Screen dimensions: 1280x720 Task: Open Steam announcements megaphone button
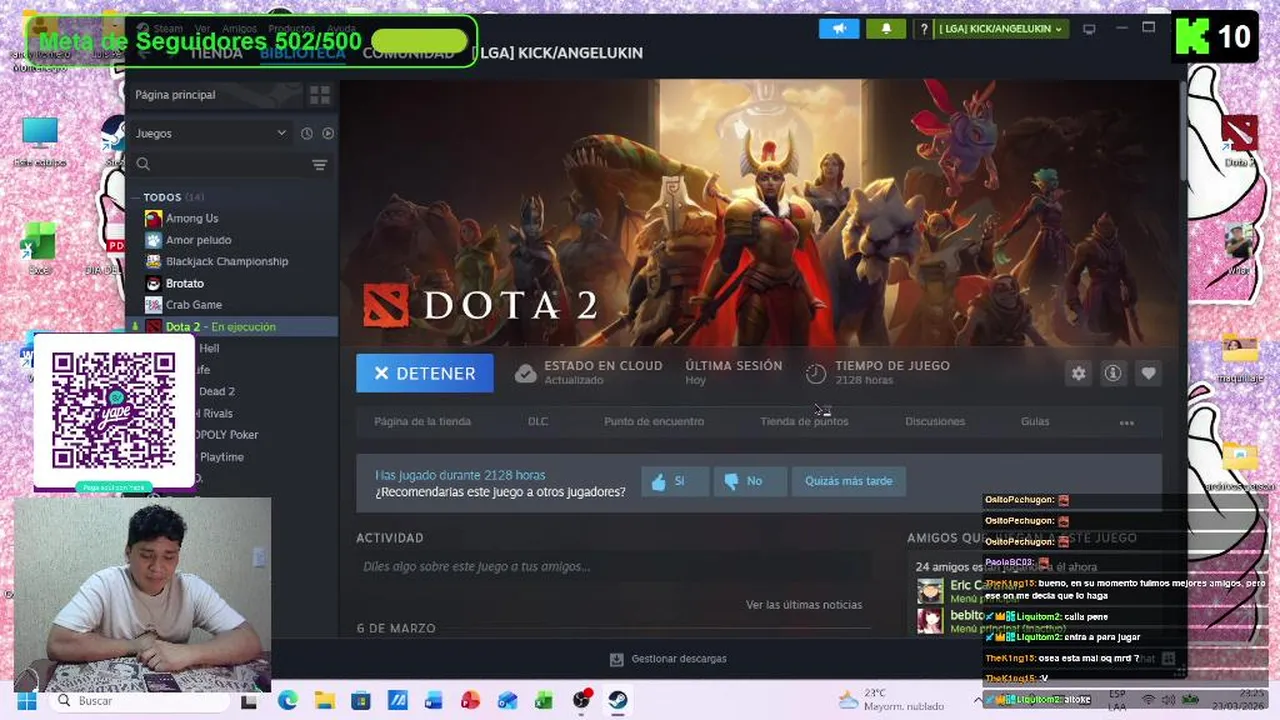tap(839, 29)
